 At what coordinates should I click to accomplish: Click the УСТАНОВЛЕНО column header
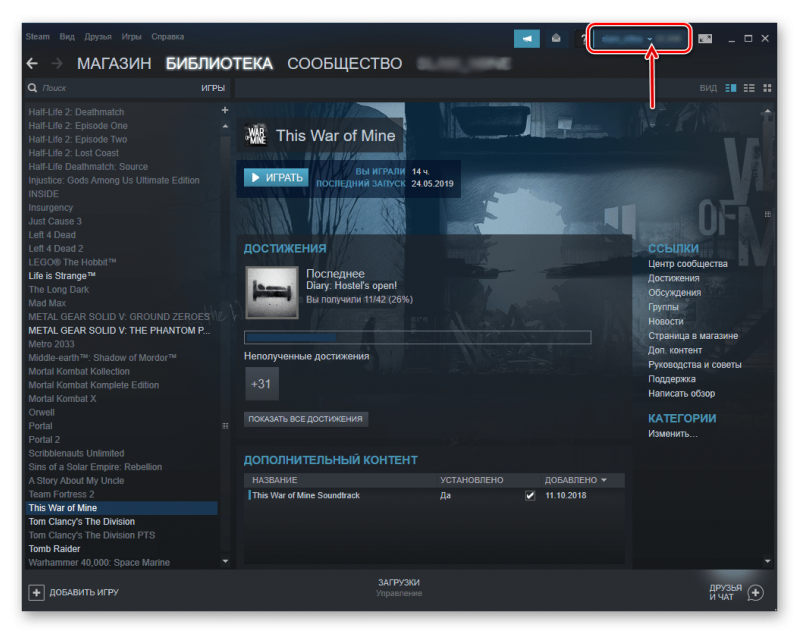click(471, 480)
